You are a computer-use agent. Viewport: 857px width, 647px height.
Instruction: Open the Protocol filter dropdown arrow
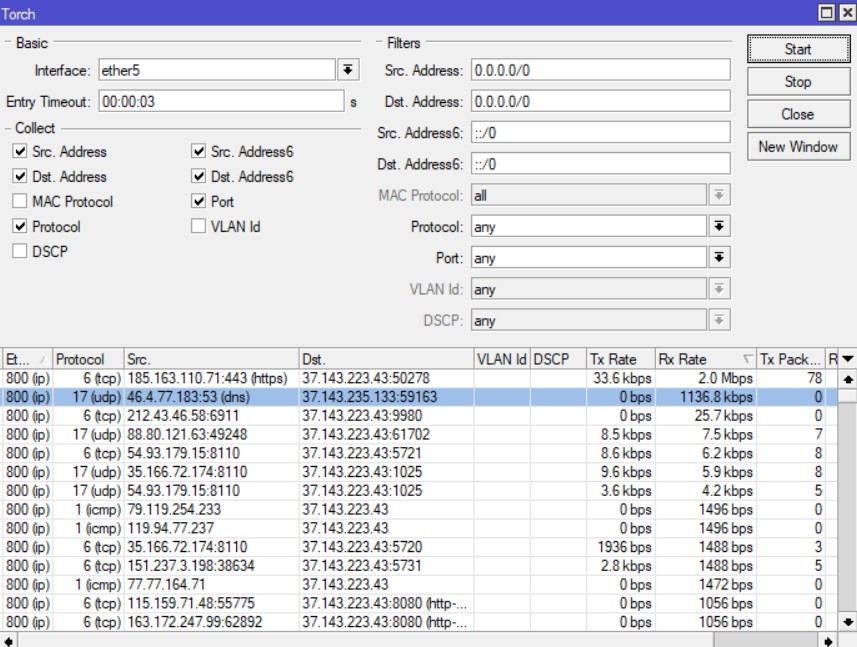pyautogui.click(x=718, y=227)
